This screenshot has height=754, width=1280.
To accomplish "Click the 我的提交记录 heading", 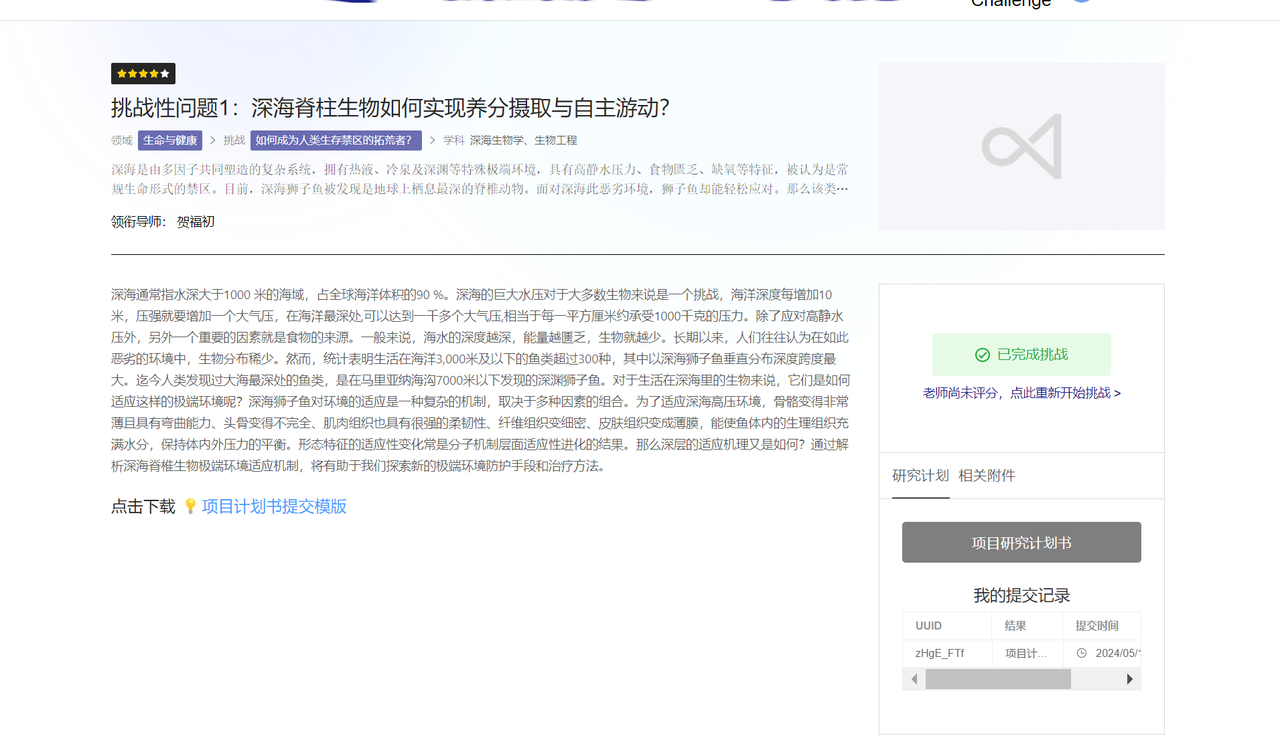I will 1021,596.
